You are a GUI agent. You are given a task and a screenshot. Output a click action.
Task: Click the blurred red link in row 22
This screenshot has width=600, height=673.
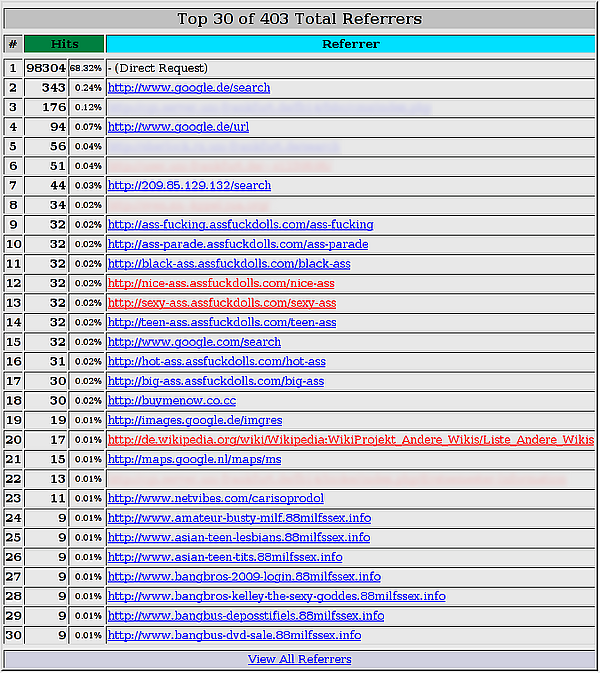(337, 479)
